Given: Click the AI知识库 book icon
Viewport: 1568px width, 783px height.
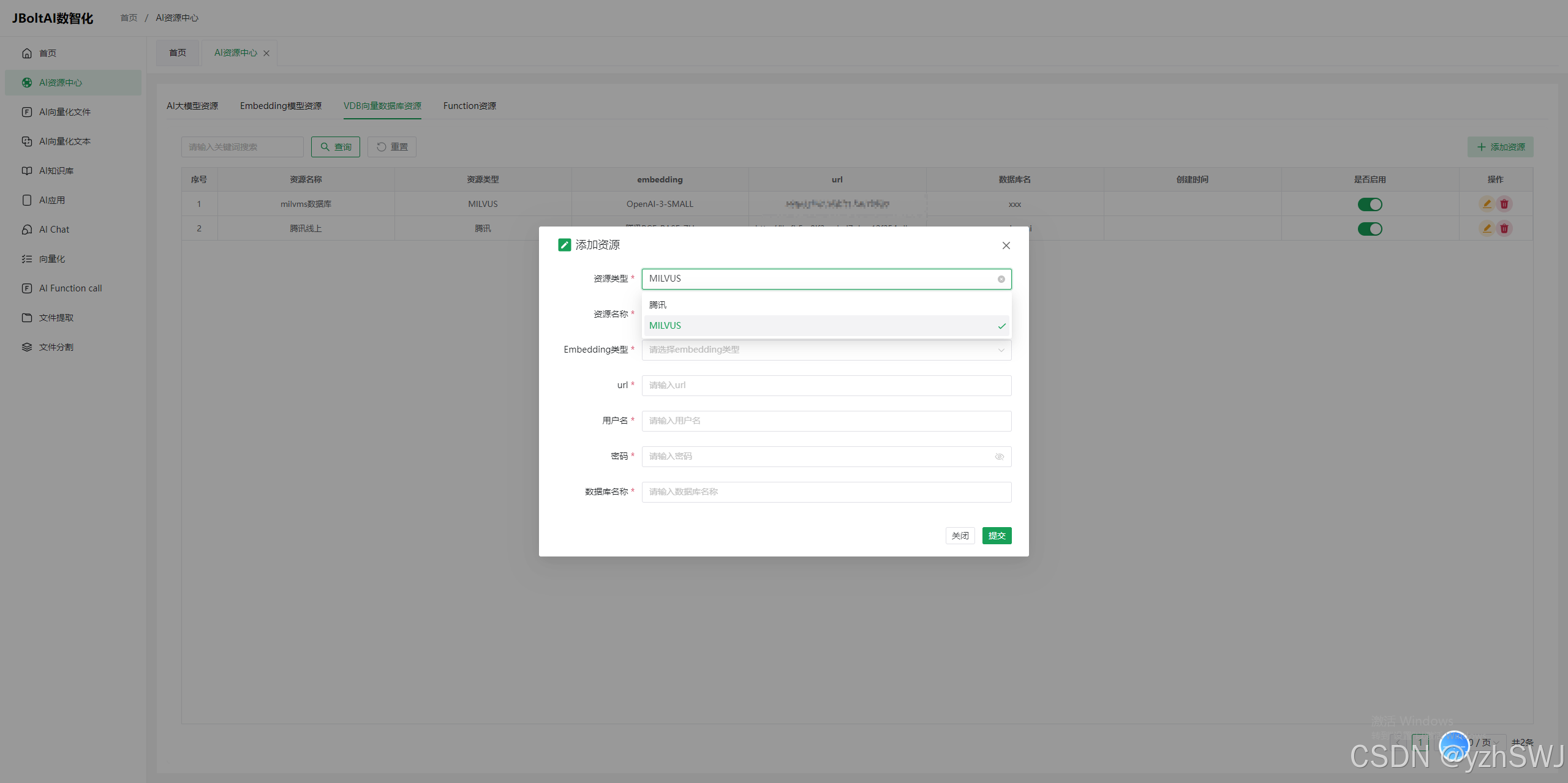Looking at the screenshot, I should (x=27, y=171).
